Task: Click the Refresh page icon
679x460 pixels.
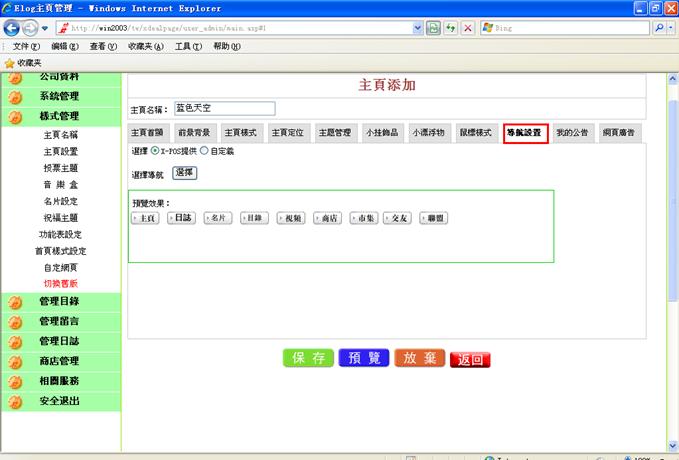Action: click(x=451, y=29)
